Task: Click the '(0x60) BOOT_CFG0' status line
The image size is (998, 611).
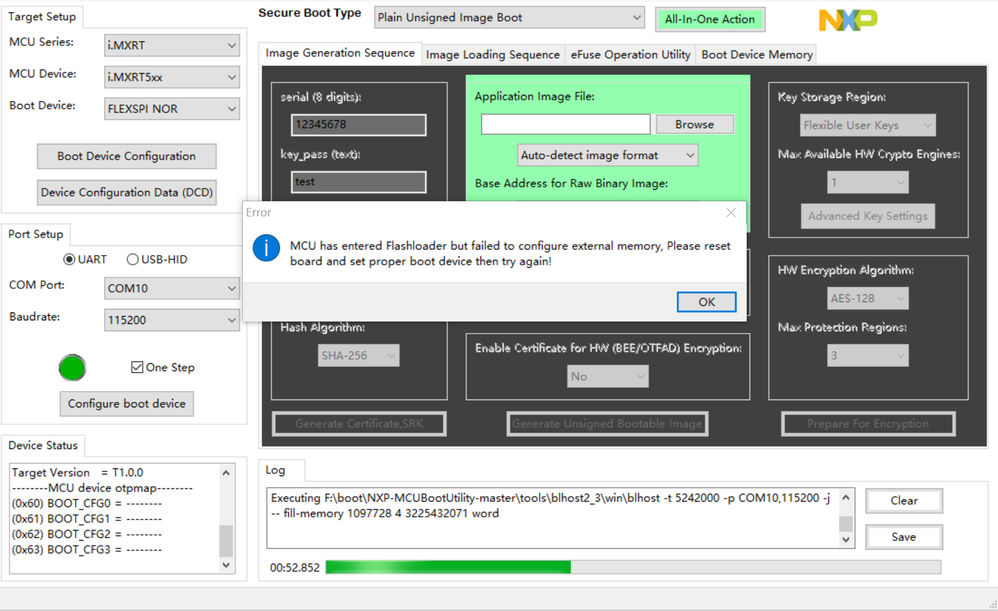Action: coord(87,503)
